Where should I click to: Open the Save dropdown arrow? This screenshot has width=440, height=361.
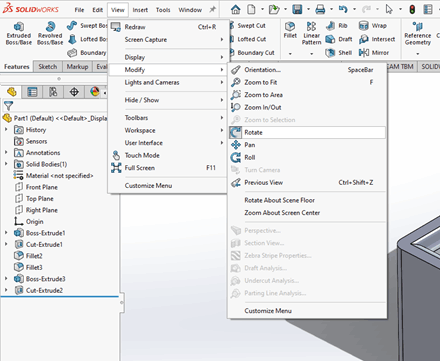(308, 9)
